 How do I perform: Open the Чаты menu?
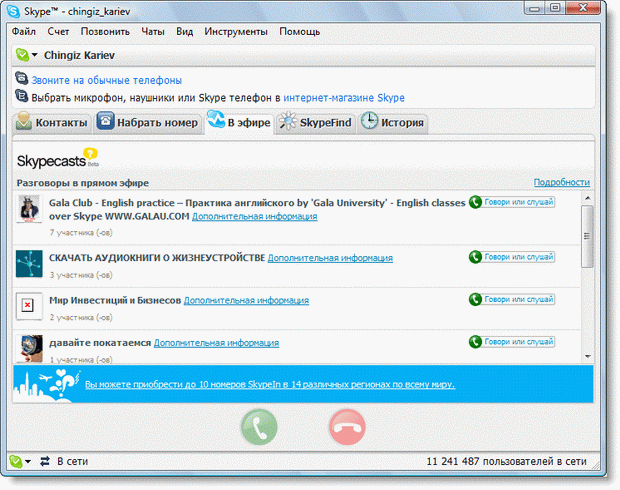coord(153,32)
